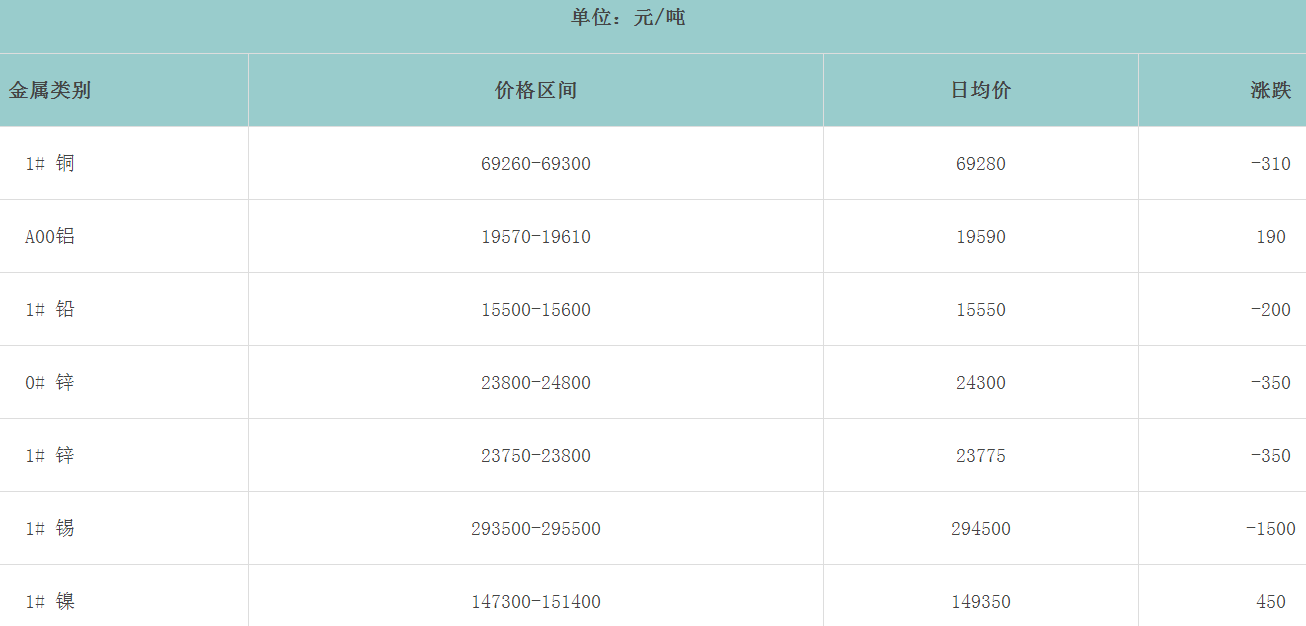This screenshot has width=1306, height=626.
Task: Click the 1# 锌 metal name
Action: tap(50, 455)
